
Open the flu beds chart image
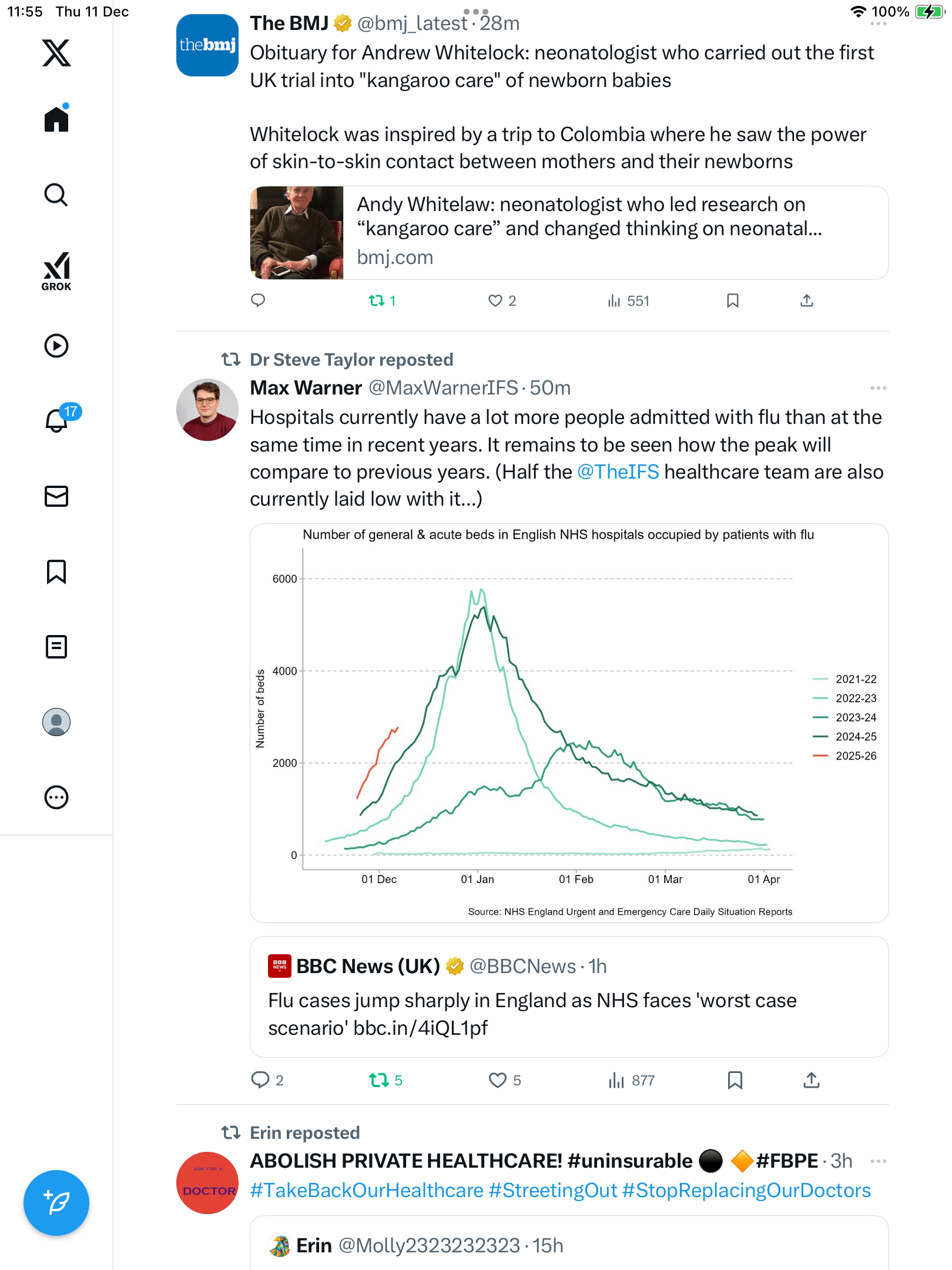pyautogui.click(x=569, y=723)
